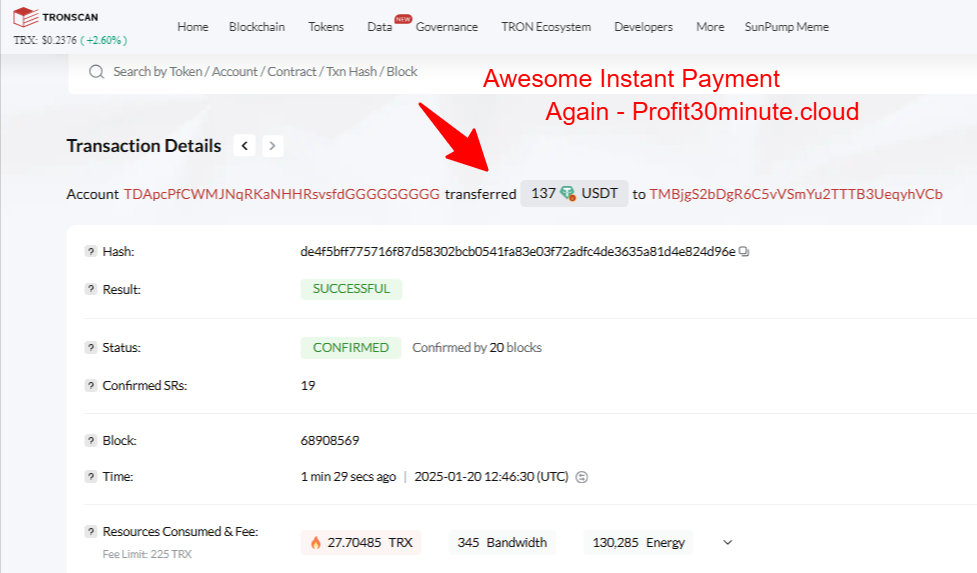This screenshot has width=977, height=573.
Task: Click help icon beside Resources Consumed & Fee
Action: click(x=91, y=531)
